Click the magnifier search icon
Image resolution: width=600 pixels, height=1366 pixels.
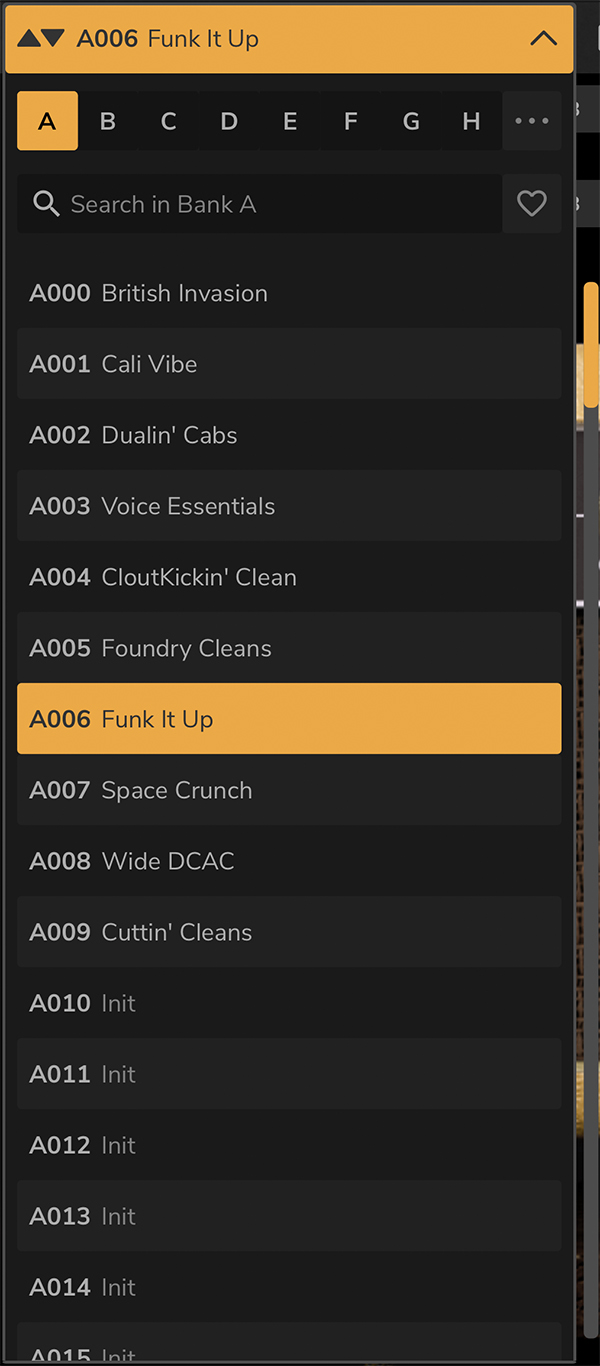46,204
